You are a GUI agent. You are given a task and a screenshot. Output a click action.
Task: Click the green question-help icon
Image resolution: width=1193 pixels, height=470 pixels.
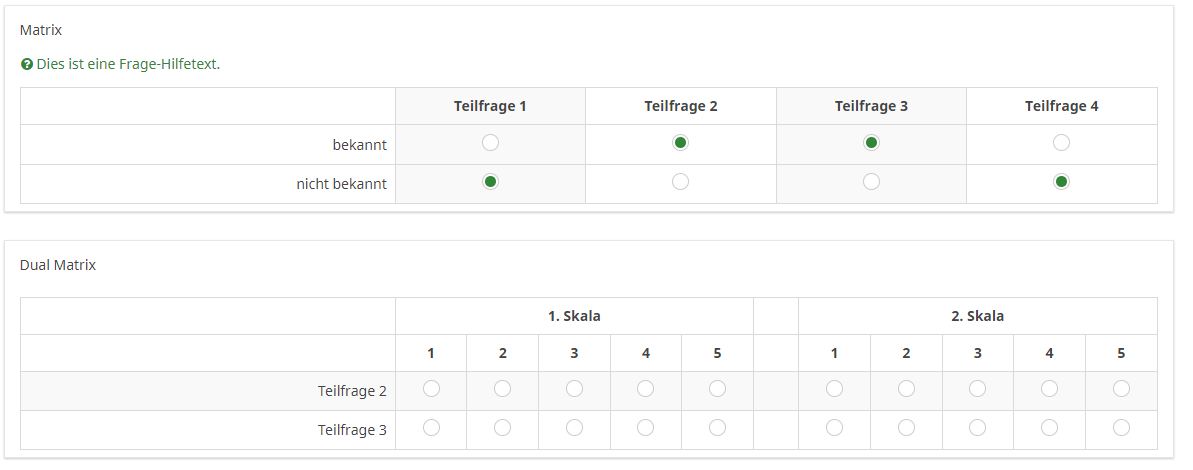(x=27, y=65)
